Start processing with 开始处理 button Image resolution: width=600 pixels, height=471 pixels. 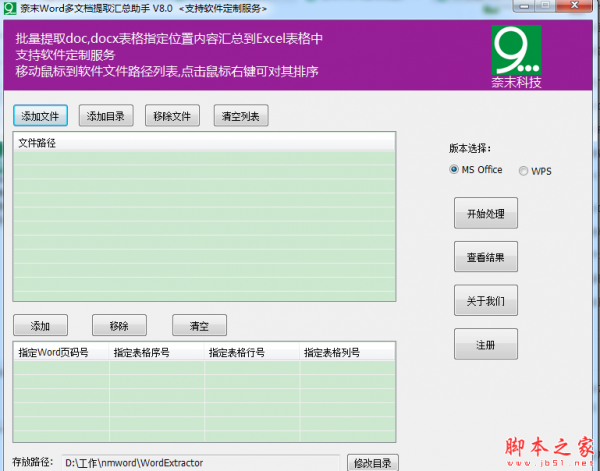486,213
